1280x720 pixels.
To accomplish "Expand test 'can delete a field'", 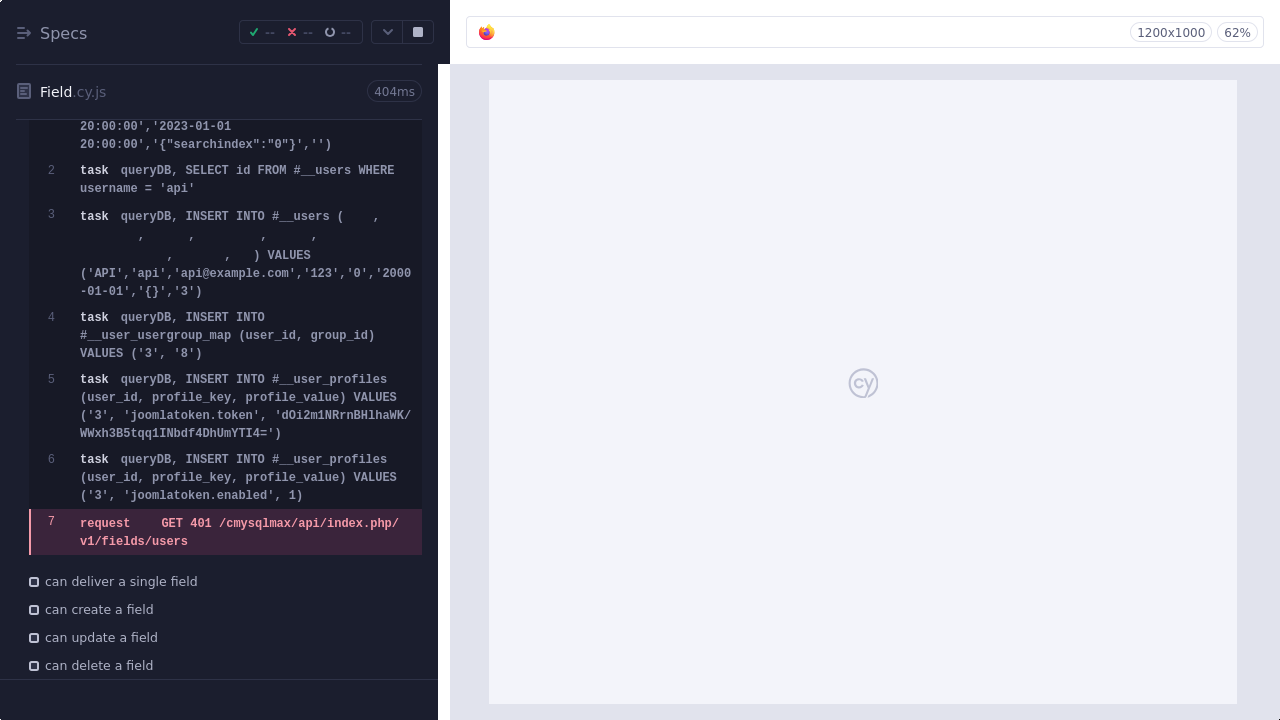I will tap(99, 666).
